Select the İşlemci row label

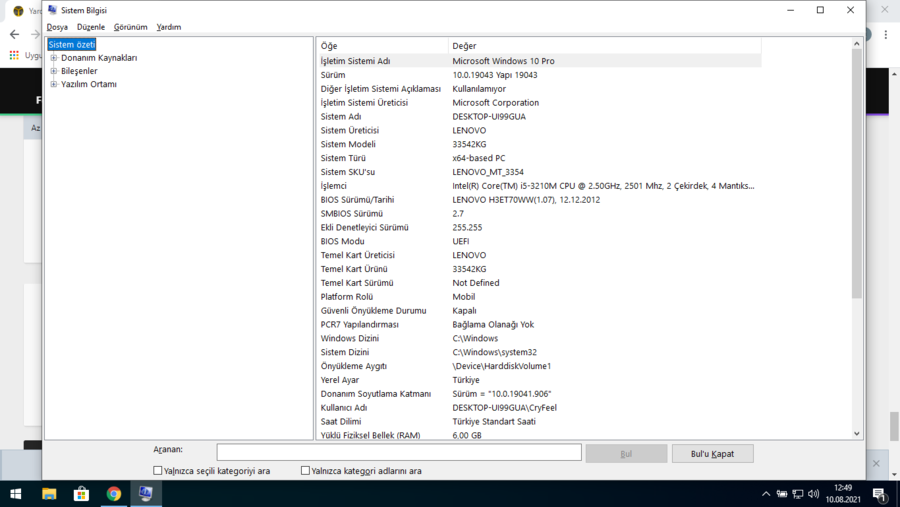333,186
